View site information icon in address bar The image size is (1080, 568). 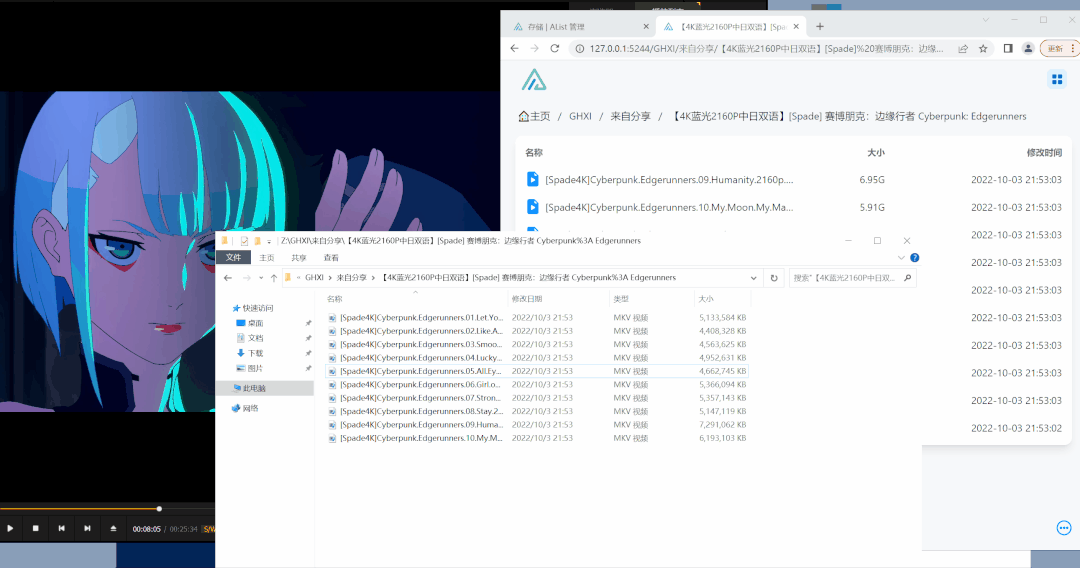(x=580, y=49)
